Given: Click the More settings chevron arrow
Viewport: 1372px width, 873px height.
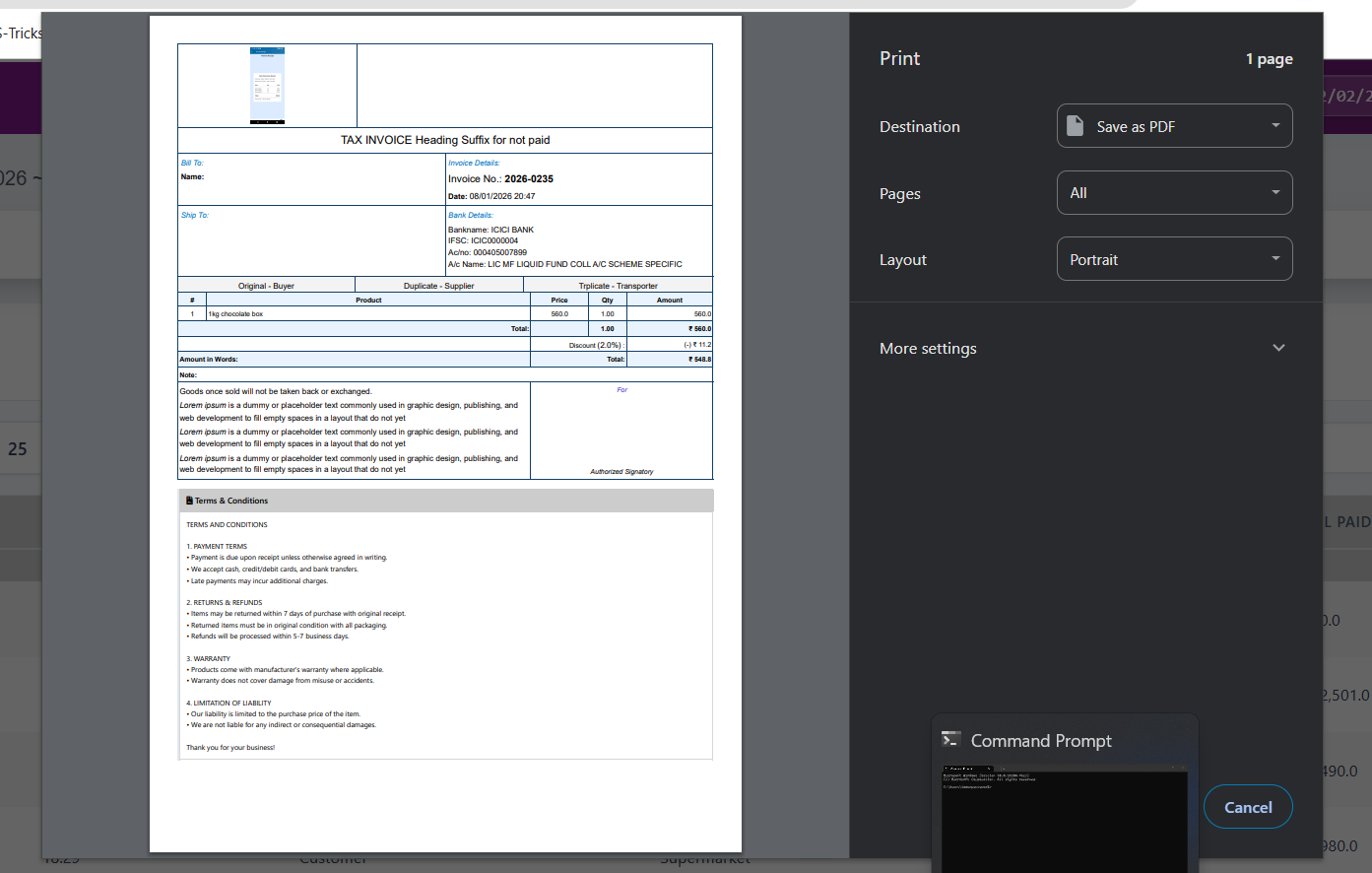Looking at the screenshot, I should (1278, 348).
